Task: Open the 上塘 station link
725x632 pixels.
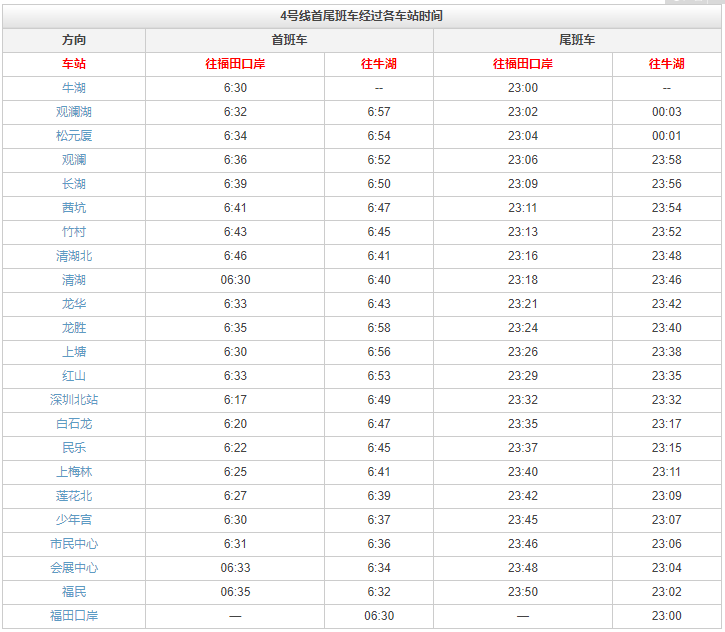Action: (x=74, y=352)
